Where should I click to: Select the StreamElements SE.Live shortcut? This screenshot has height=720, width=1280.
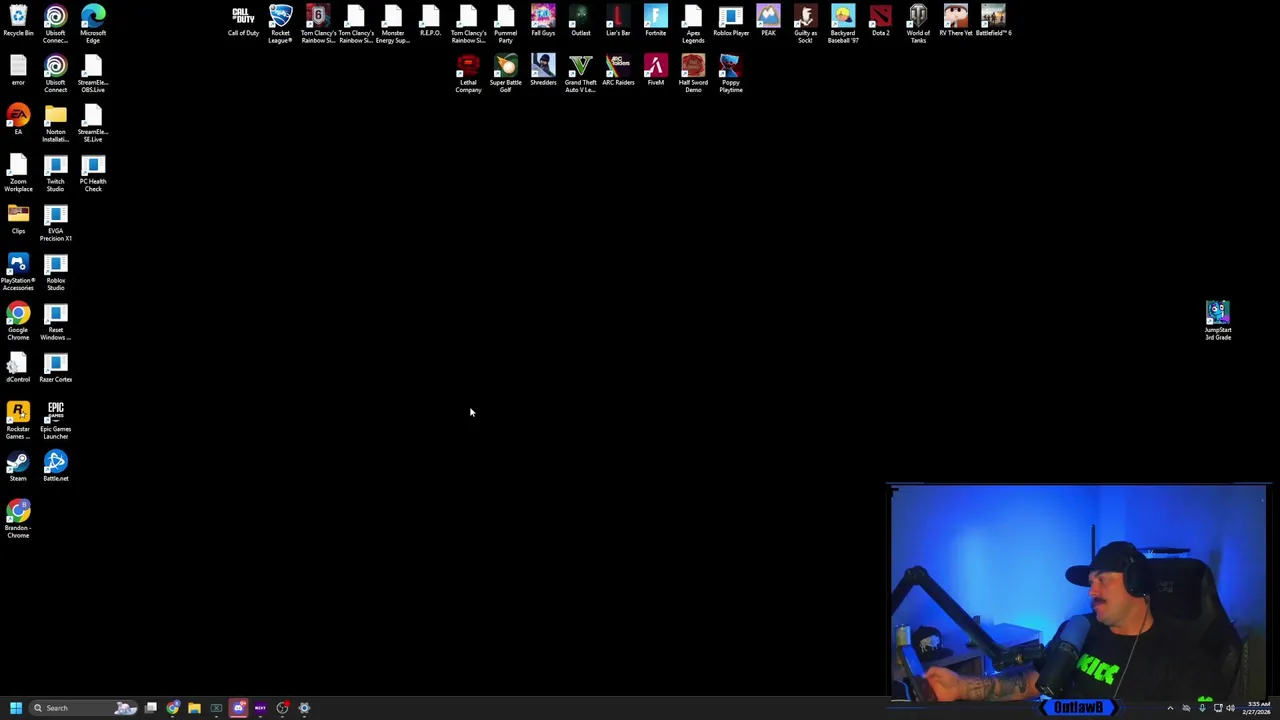[x=93, y=123]
